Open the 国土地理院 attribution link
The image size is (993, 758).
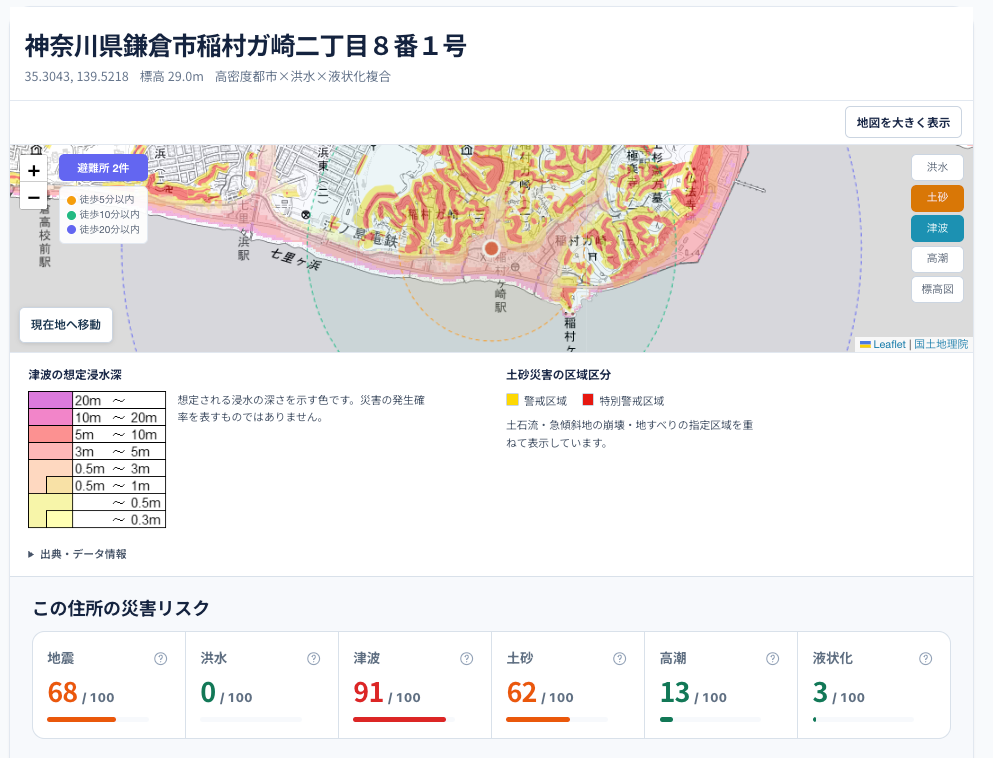(x=941, y=344)
